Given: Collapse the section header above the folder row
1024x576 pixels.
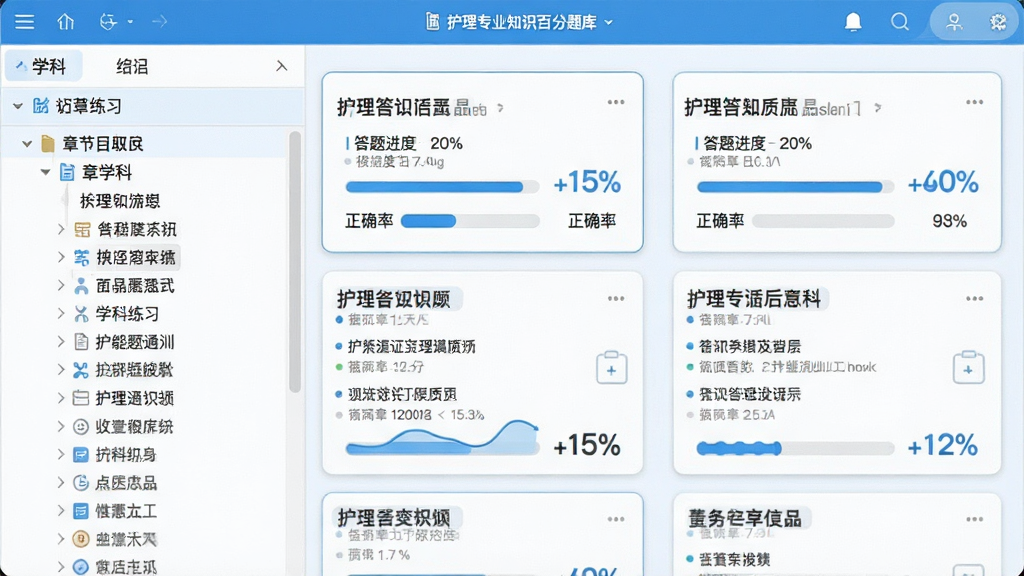Looking at the screenshot, I should [18, 106].
